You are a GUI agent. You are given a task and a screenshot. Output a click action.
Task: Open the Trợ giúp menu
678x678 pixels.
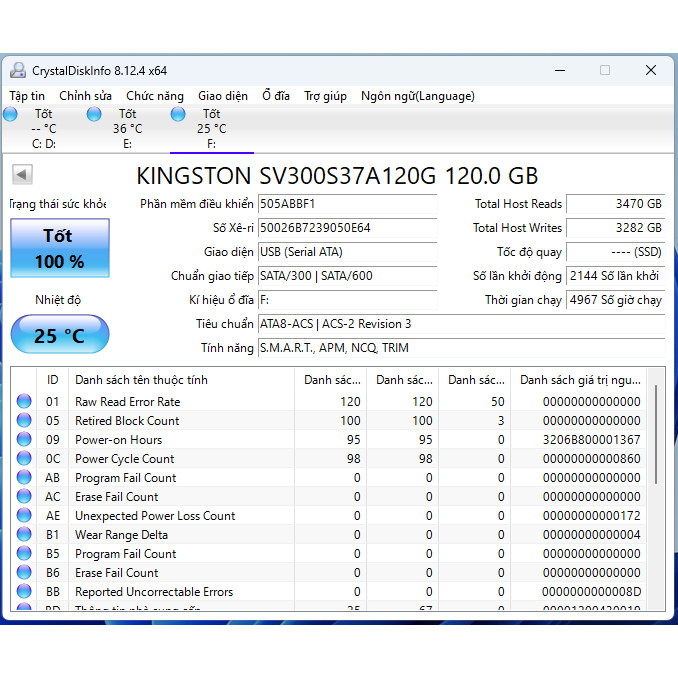click(325, 96)
